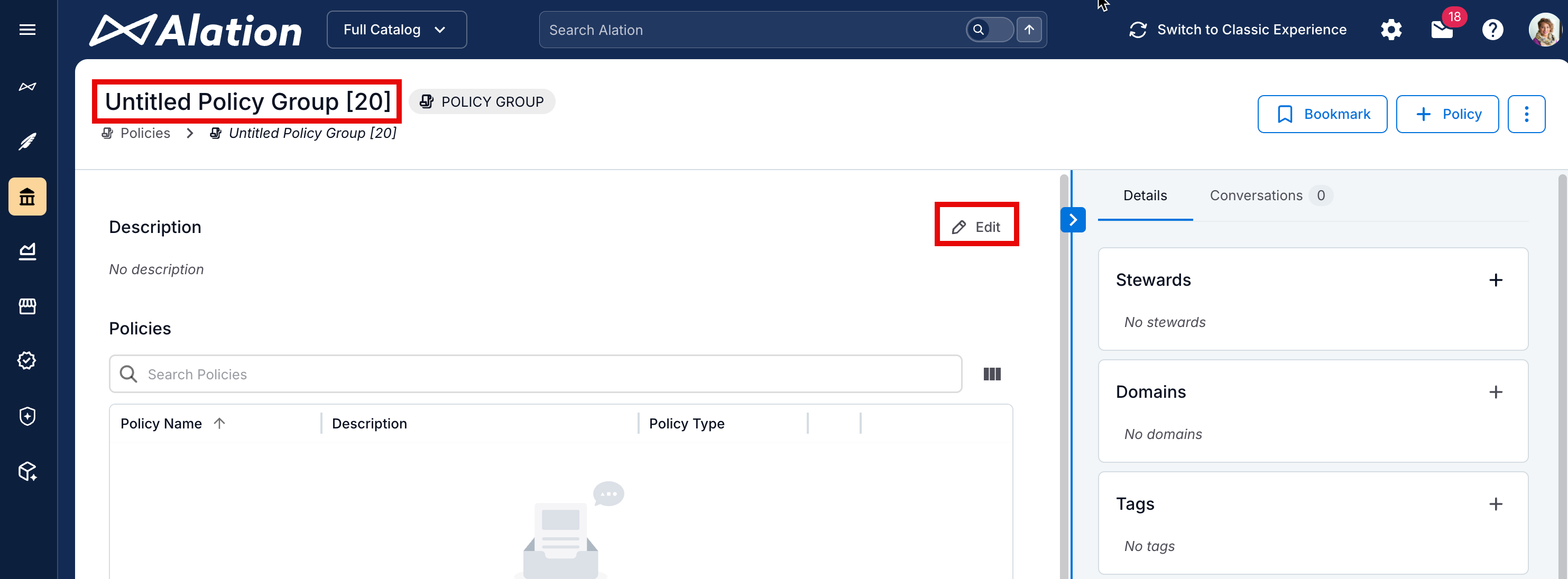
Task: Open the compose feather icon in sidebar
Action: pos(27,142)
